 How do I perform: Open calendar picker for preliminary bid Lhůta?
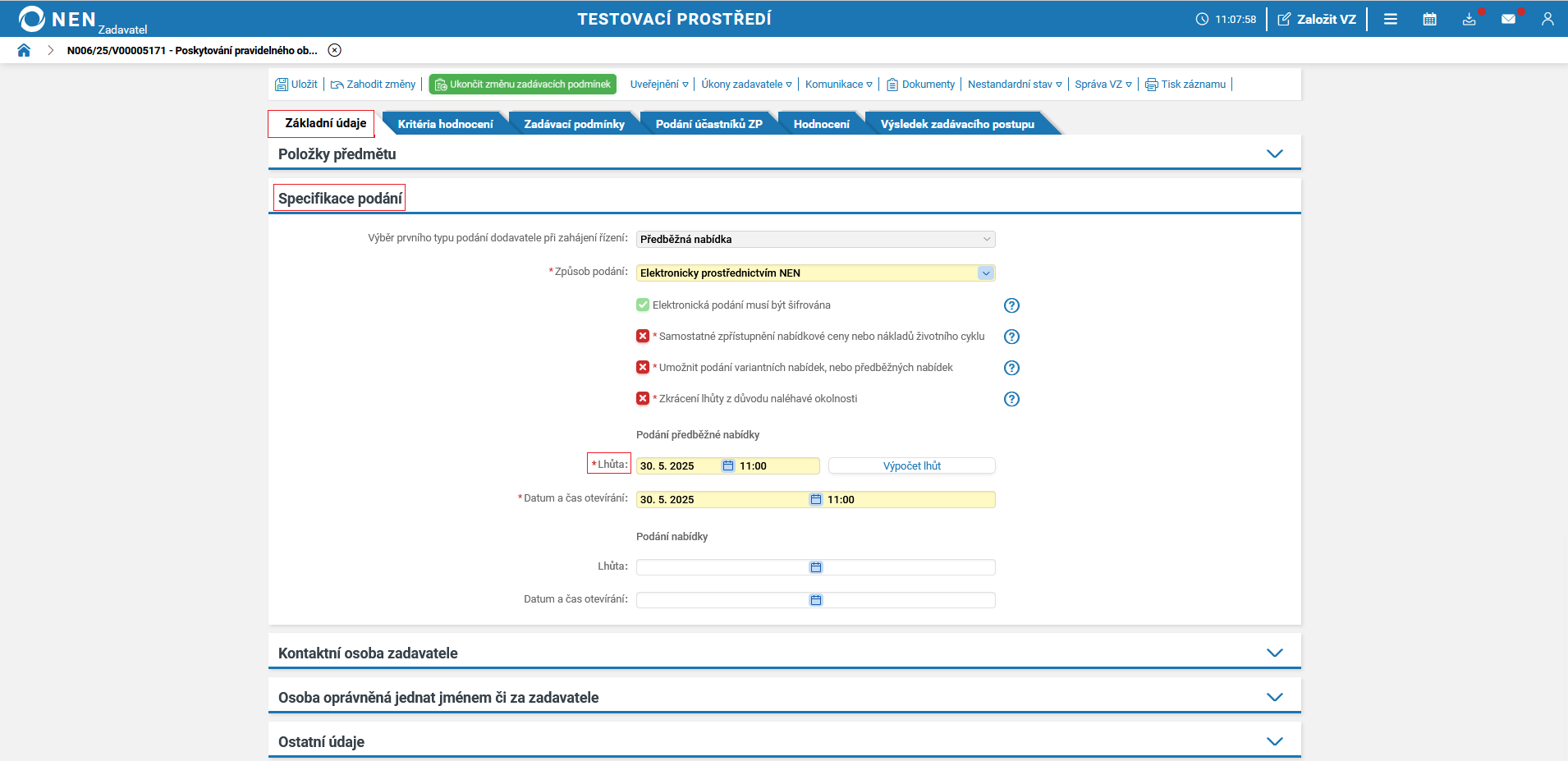[727, 465]
